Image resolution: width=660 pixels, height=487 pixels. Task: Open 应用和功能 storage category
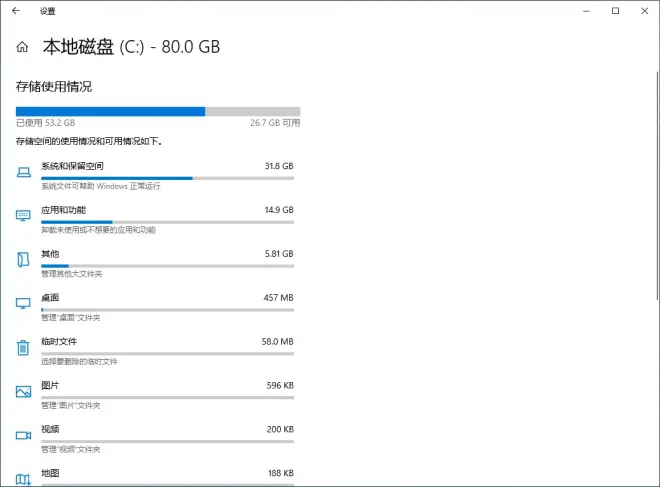64,210
